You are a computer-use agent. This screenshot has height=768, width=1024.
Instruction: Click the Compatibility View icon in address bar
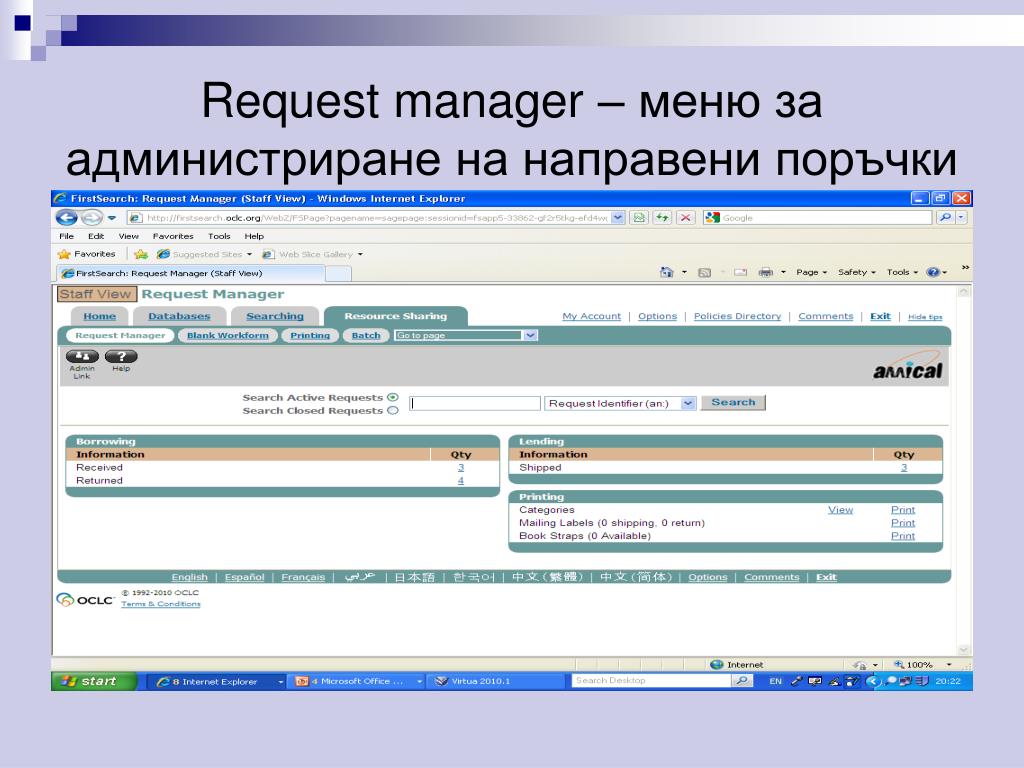[639, 217]
